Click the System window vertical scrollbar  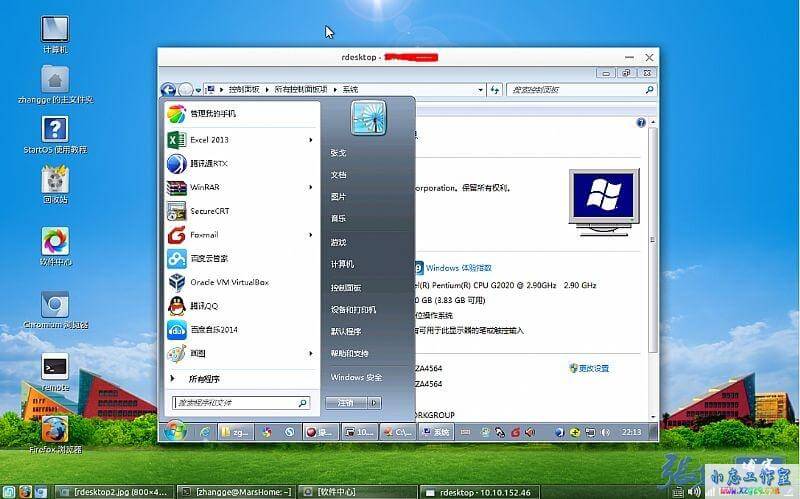click(x=653, y=240)
